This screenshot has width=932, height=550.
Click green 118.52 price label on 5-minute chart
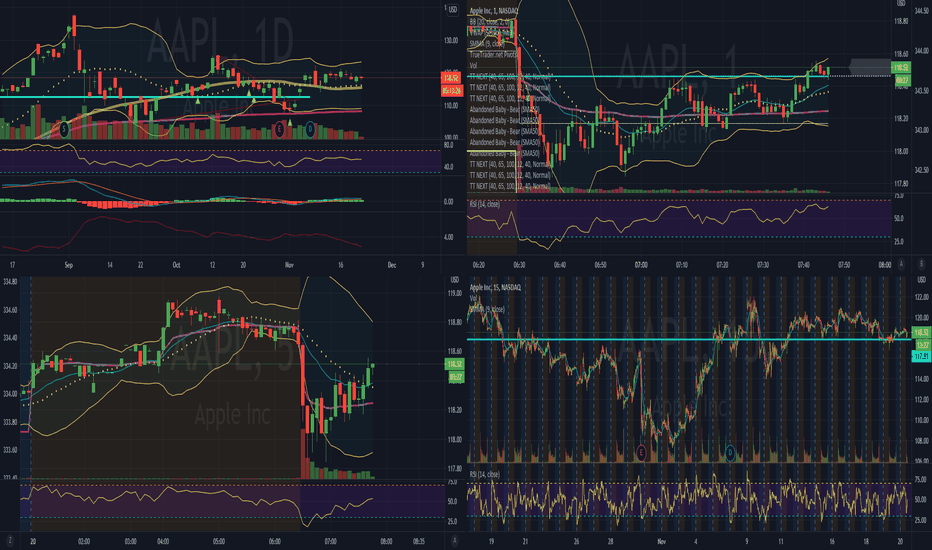click(x=455, y=364)
